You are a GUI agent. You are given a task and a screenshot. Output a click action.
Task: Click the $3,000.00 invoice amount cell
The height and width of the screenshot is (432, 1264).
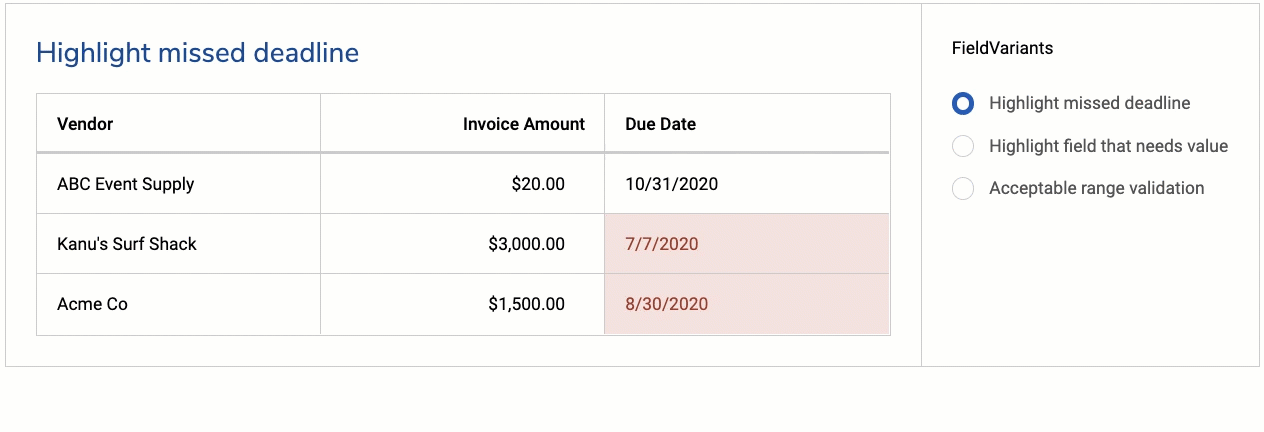tap(526, 244)
